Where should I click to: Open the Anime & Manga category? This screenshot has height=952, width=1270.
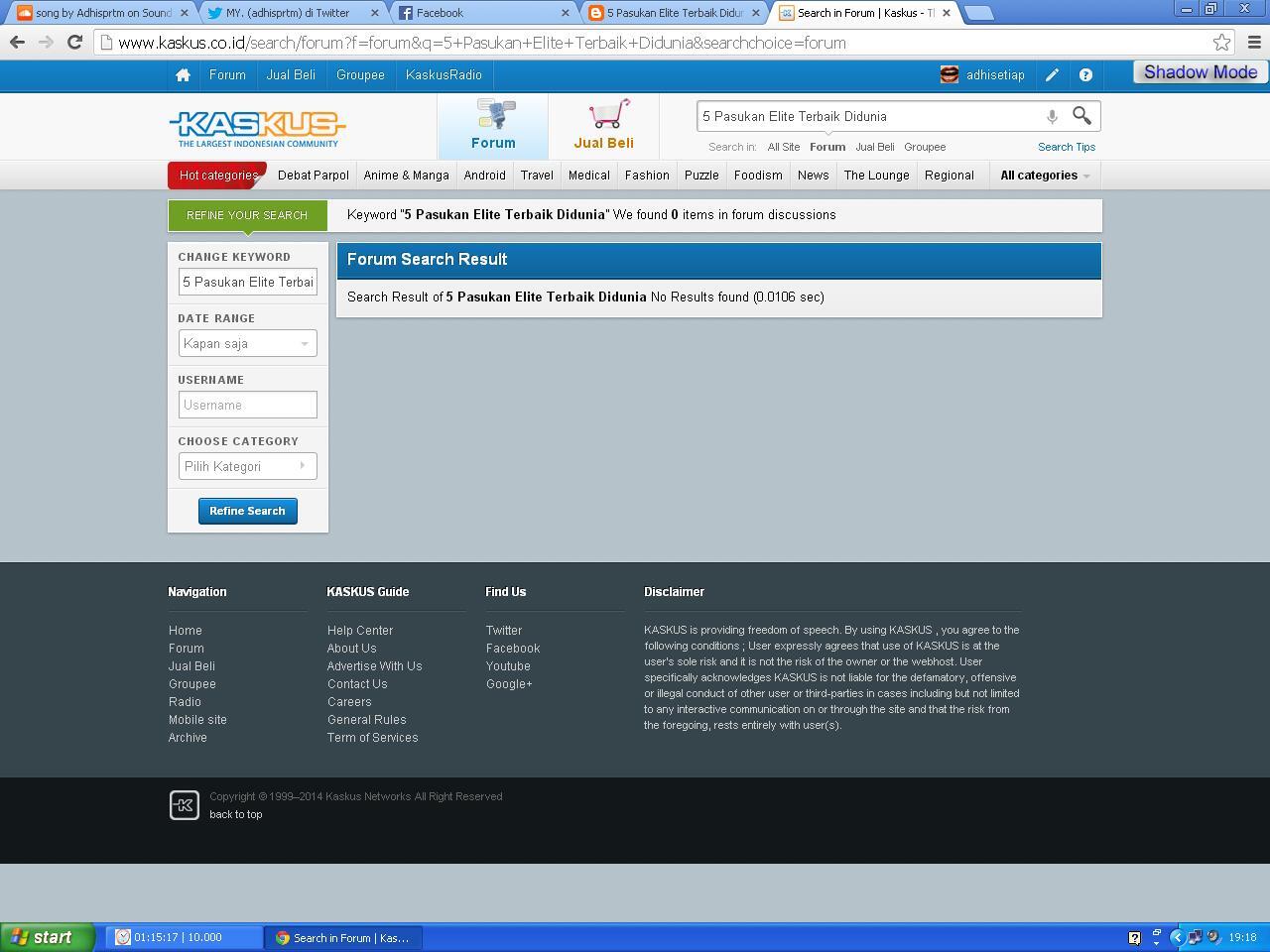(x=406, y=176)
